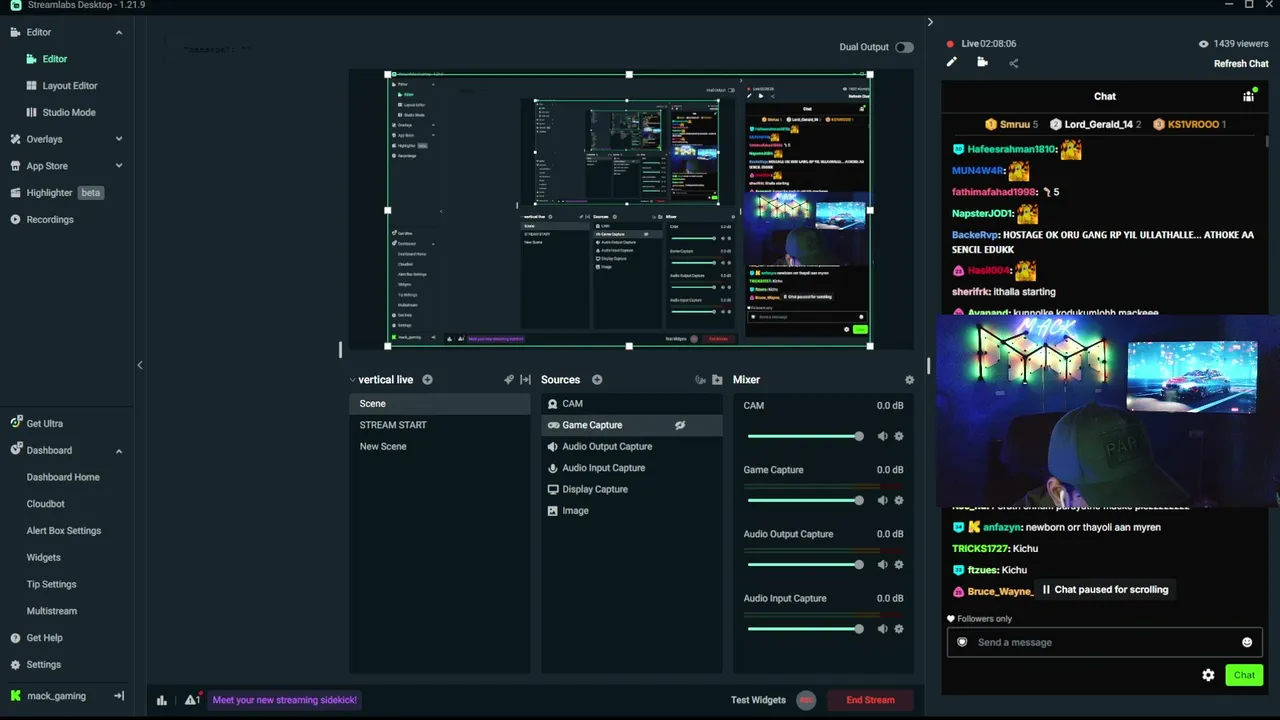The image size is (1280, 720).
Task: Collapse the Editor section chevron
Action: [119, 32]
